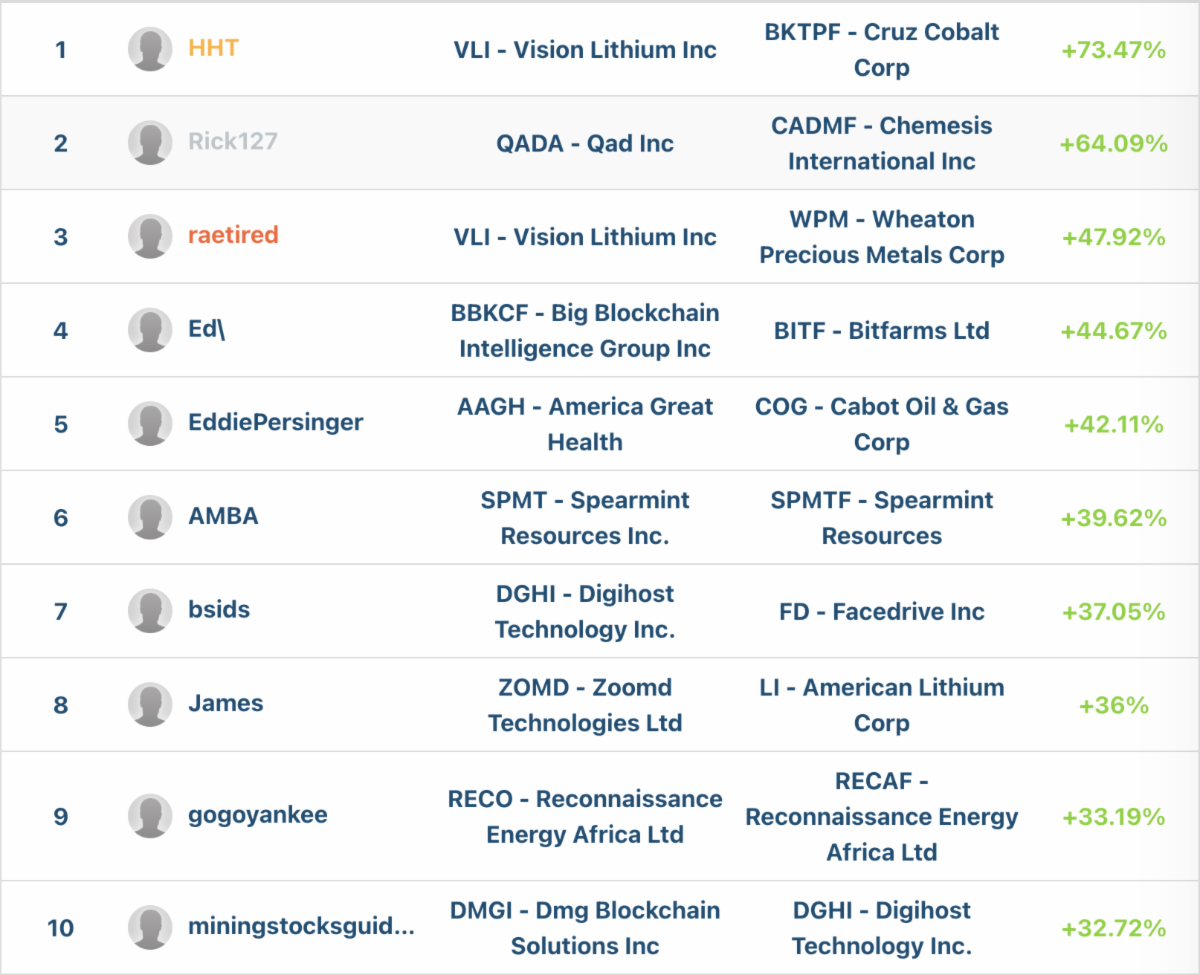Open WPM - Wheaton Precious Metals Corp

coord(881,237)
